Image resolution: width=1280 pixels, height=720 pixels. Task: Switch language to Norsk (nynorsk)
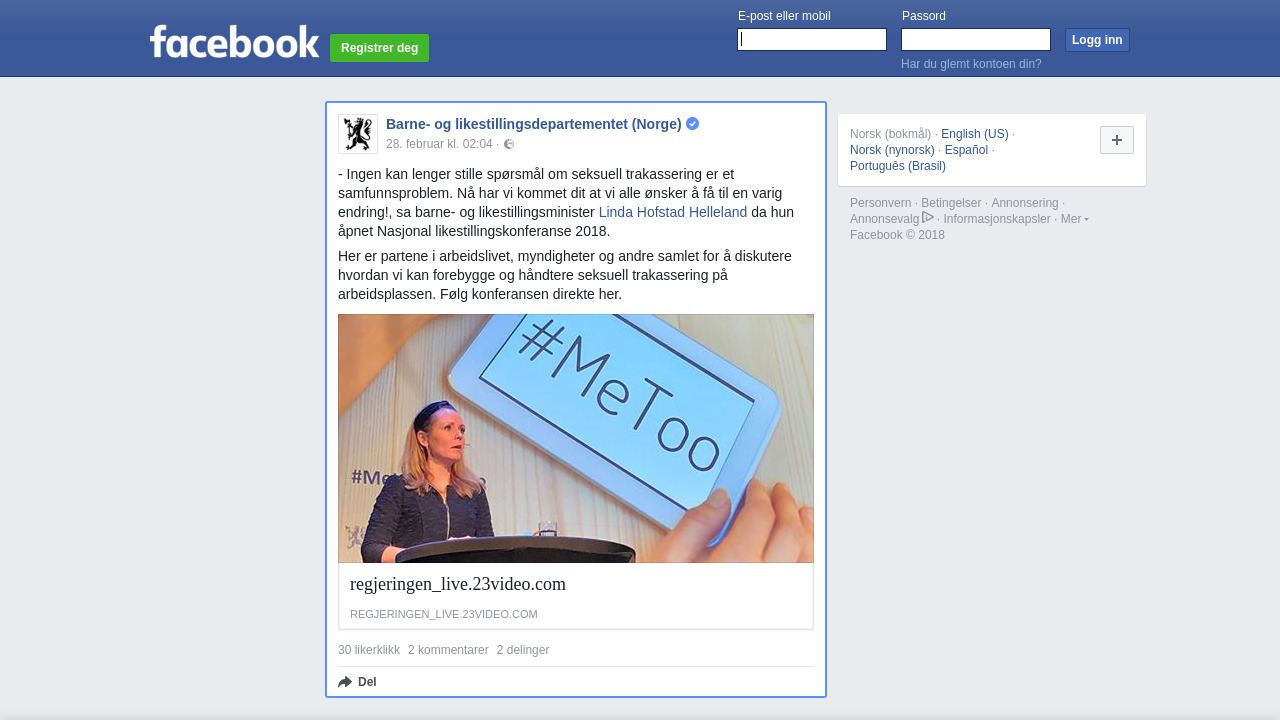[x=892, y=150]
